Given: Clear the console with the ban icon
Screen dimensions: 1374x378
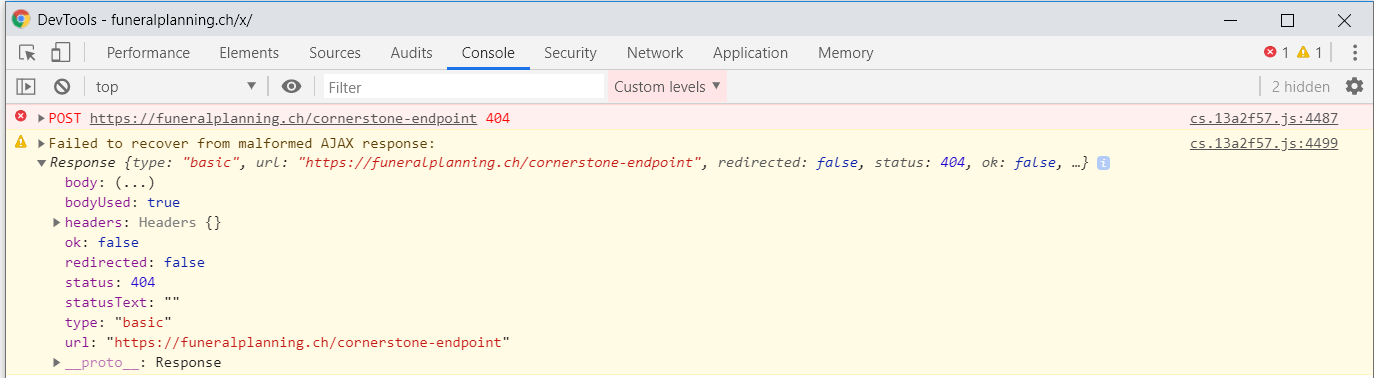Looking at the screenshot, I should (x=62, y=87).
